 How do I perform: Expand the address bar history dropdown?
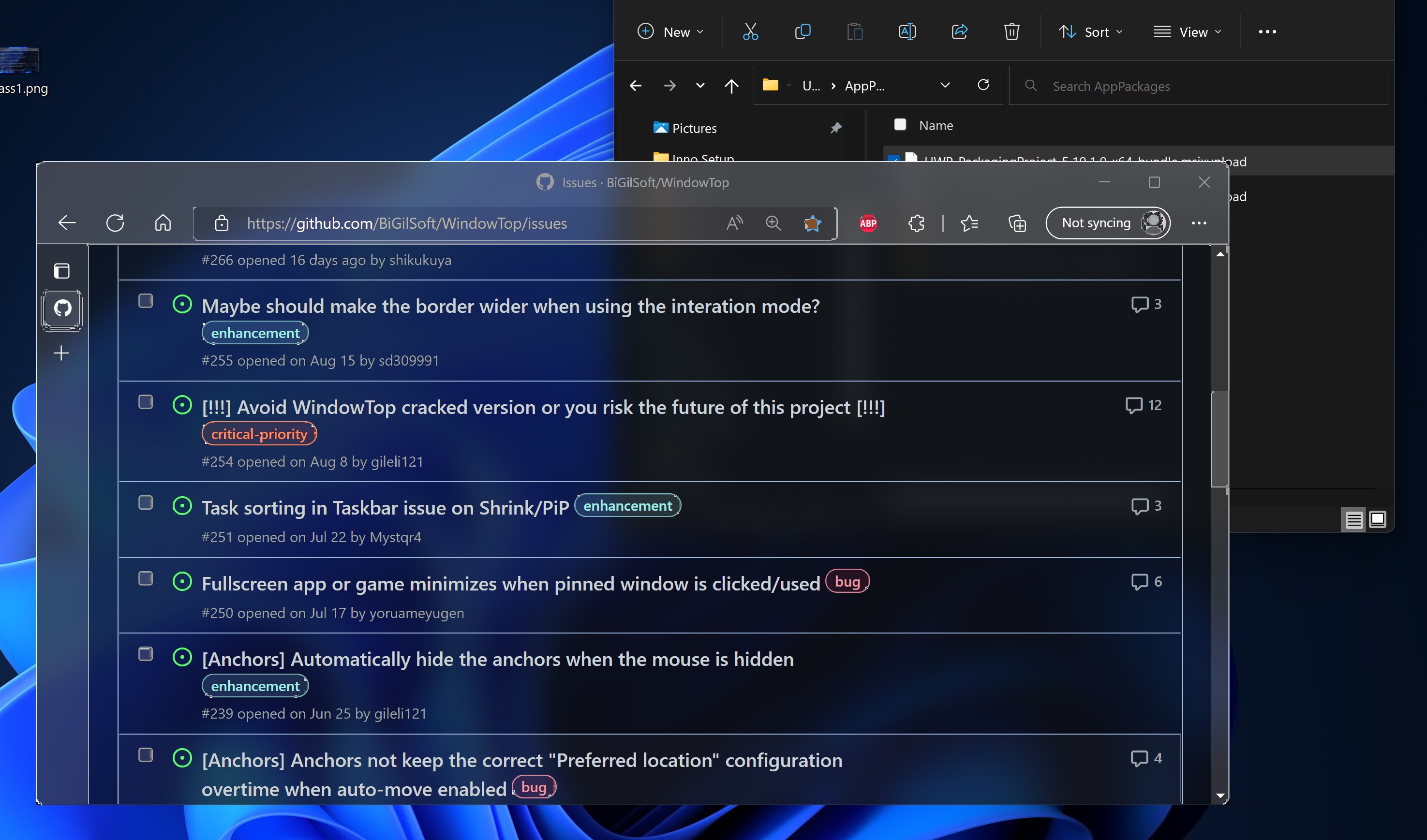945,85
